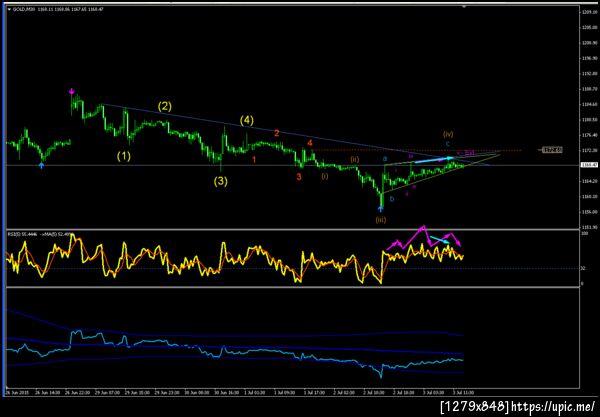Click the yellow (2) wave label
The height and width of the screenshot is (417, 600).
pyautogui.click(x=165, y=106)
